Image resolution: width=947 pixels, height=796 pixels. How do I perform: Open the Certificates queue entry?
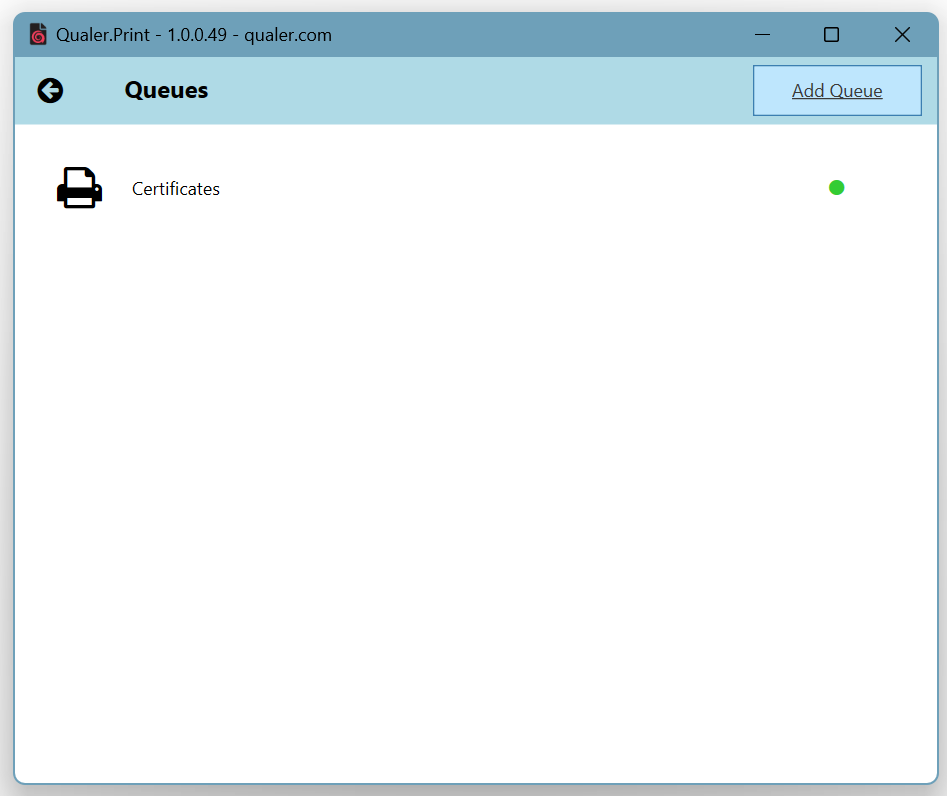coord(176,189)
